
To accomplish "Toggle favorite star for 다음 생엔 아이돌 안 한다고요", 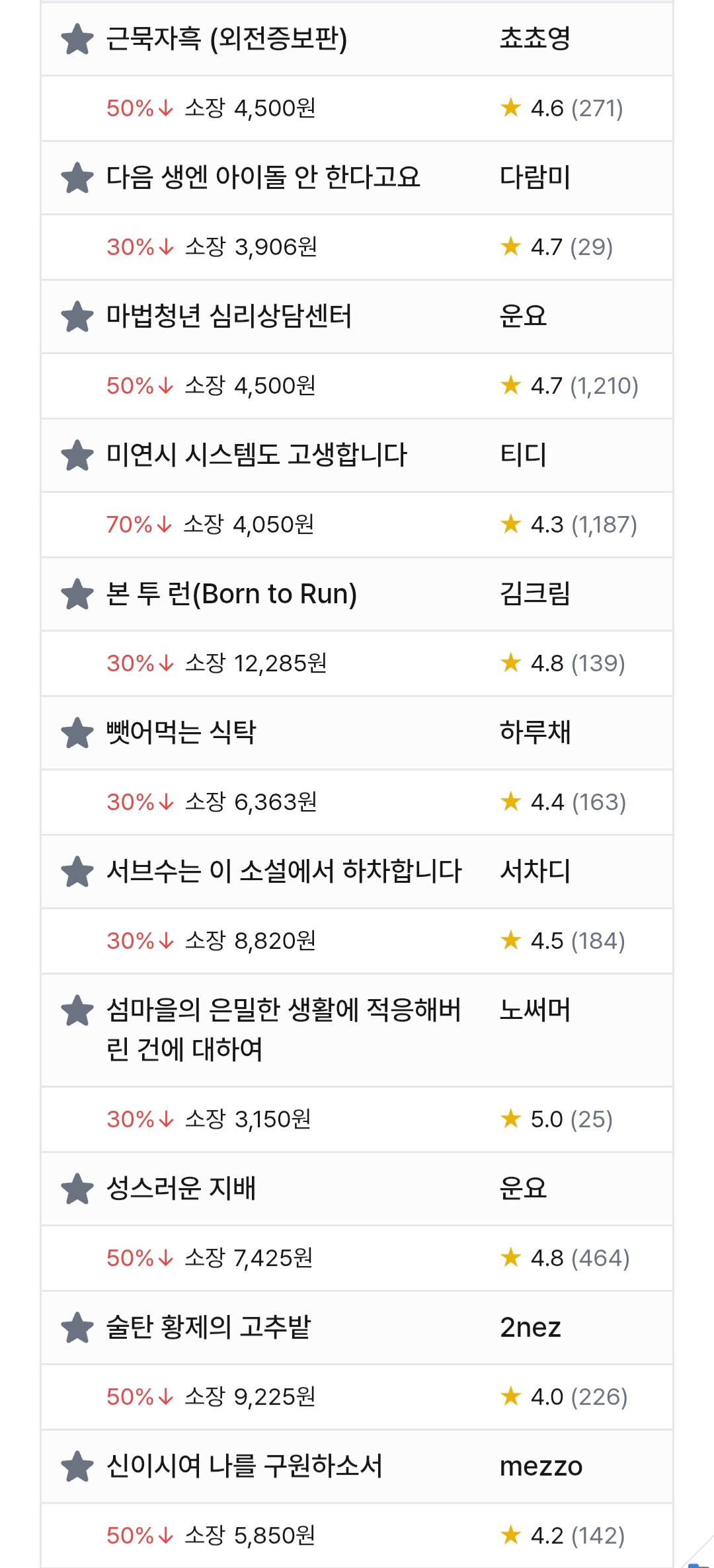I will click(77, 178).
